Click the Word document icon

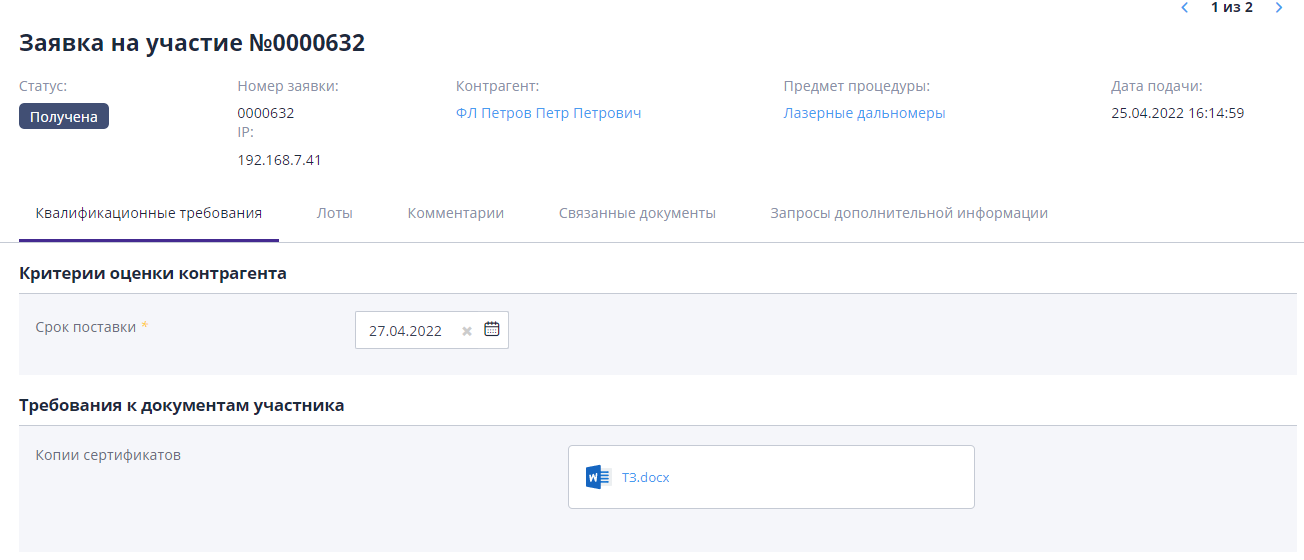(x=597, y=477)
